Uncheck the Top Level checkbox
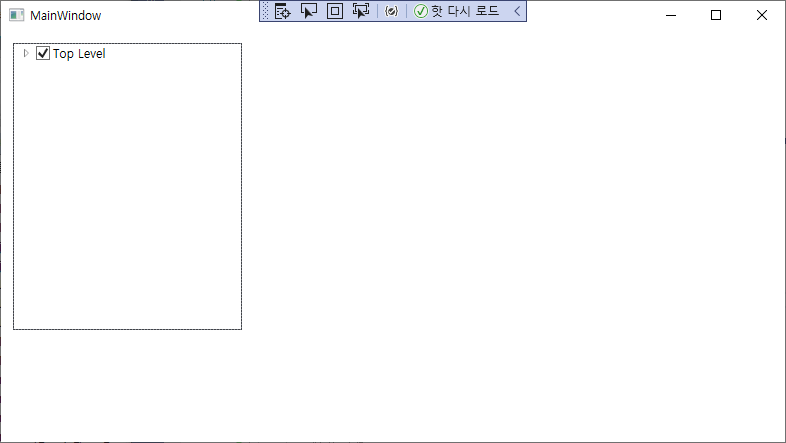This screenshot has width=786, height=443. (x=43, y=53)
